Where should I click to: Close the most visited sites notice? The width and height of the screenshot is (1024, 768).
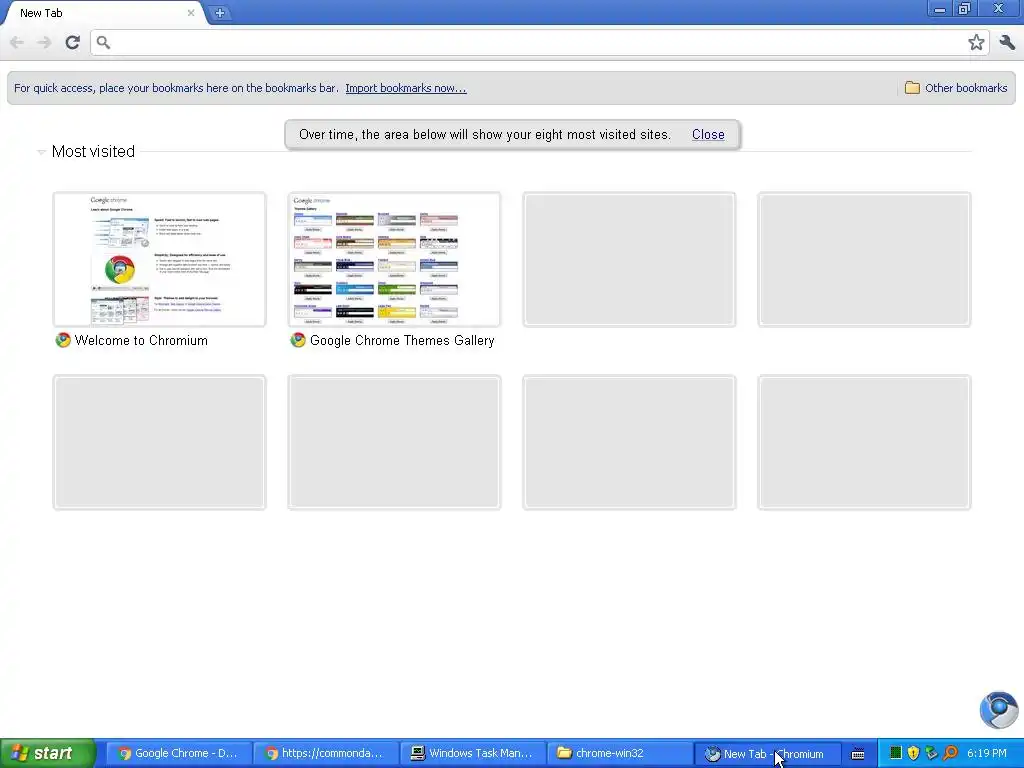(708, 135)
